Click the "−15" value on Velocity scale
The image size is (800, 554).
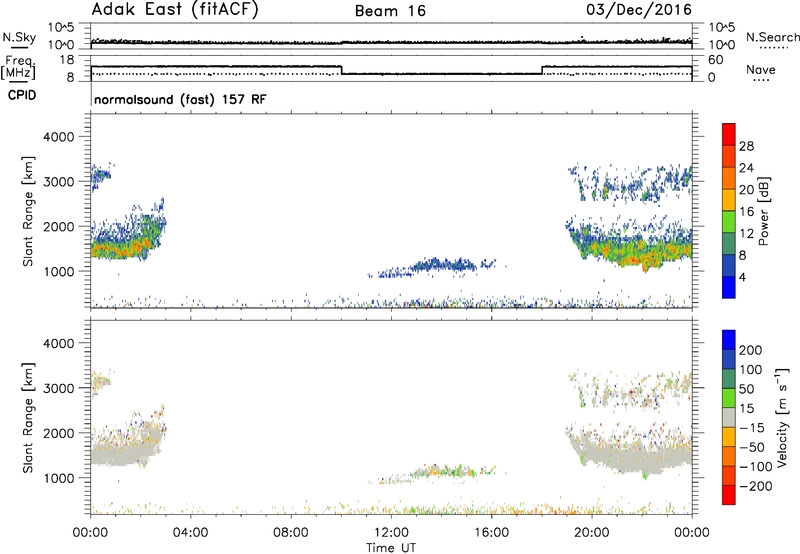(x=752, y=427)
